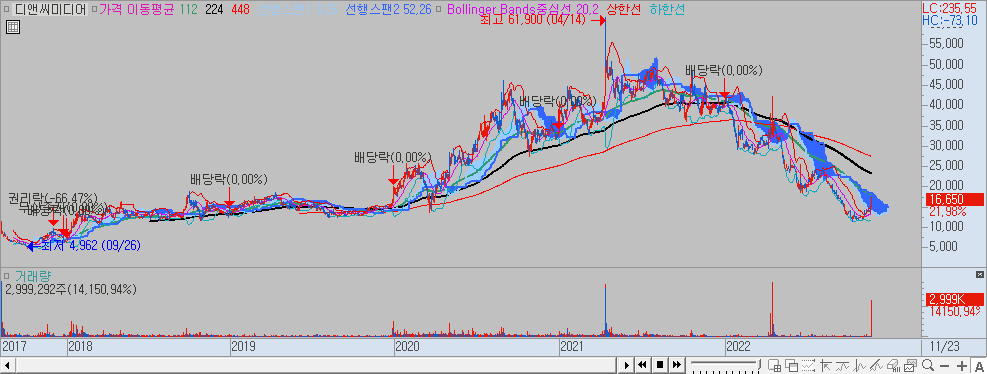Click the 배당락(0.00%) marker near 2019
Screen dimensions: 987x374
(229, 179)
